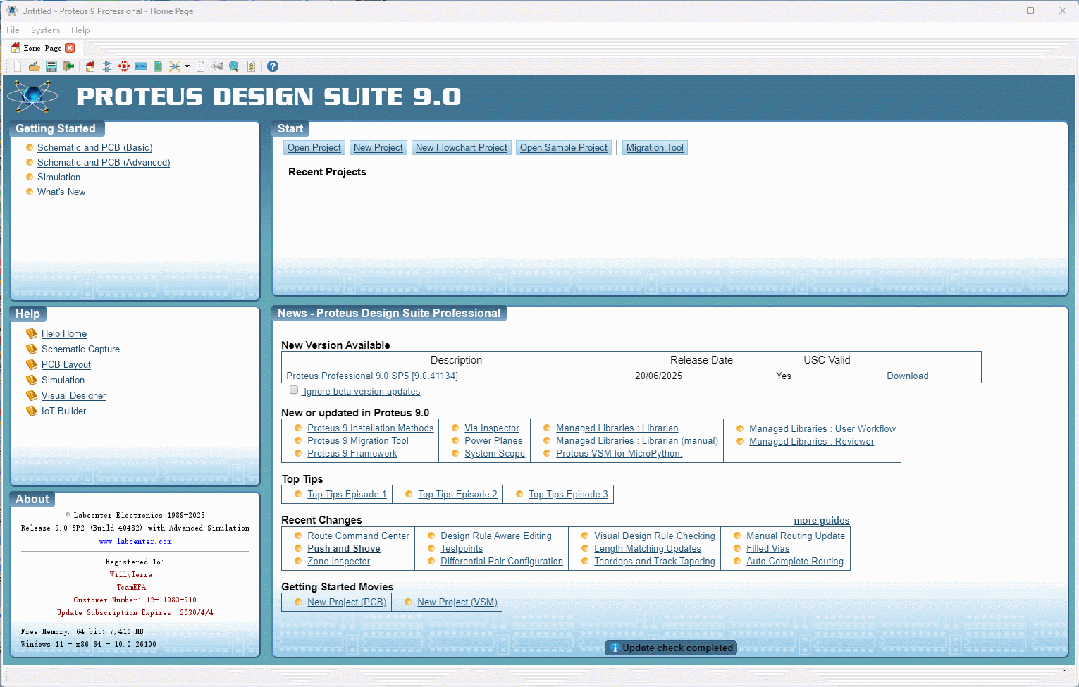
Task: Click Simulation in the Help panel
Action: coord(63,380)
